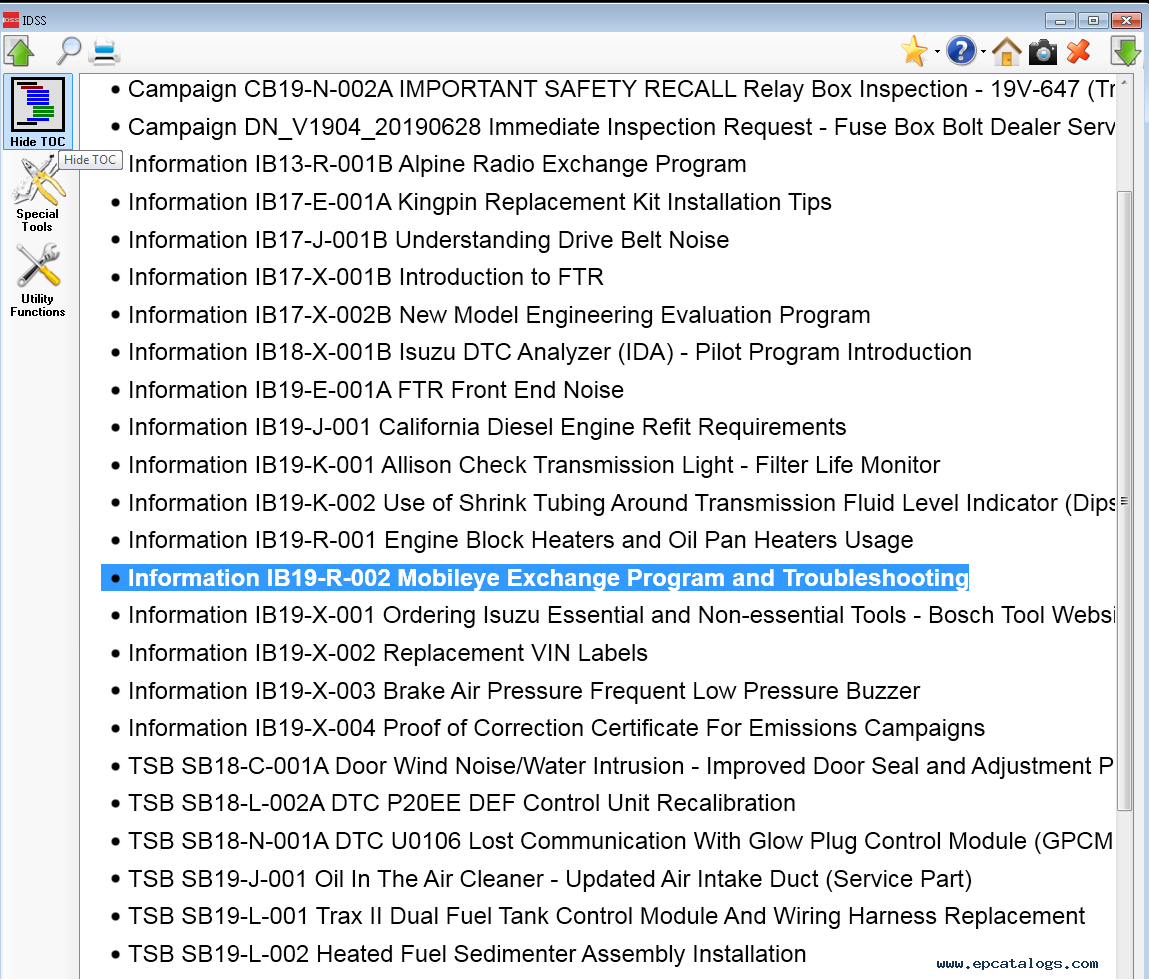
Task: Open TSB SB18-N-001A DTC U0106 bulletin
Action: pos(621,841)
